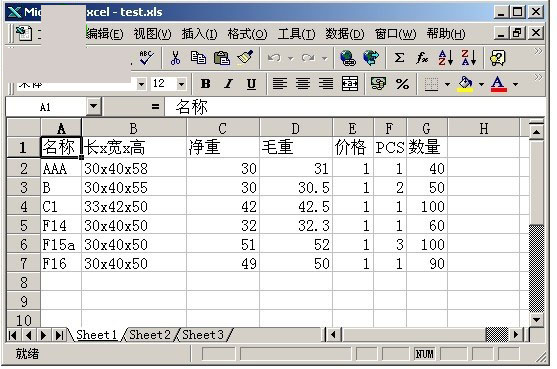Apply the currency style
The image size is (557, 369).
click(x=378, y=84)
